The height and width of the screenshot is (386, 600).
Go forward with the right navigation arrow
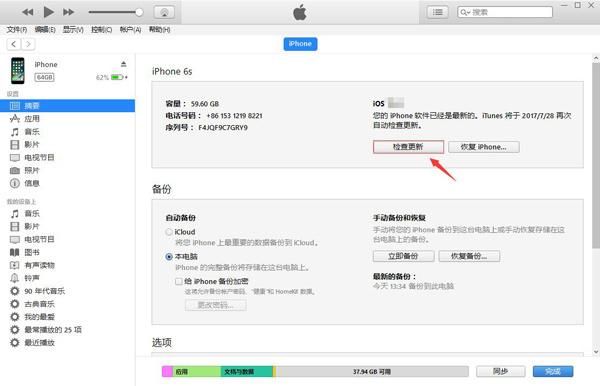pos(28,44)
